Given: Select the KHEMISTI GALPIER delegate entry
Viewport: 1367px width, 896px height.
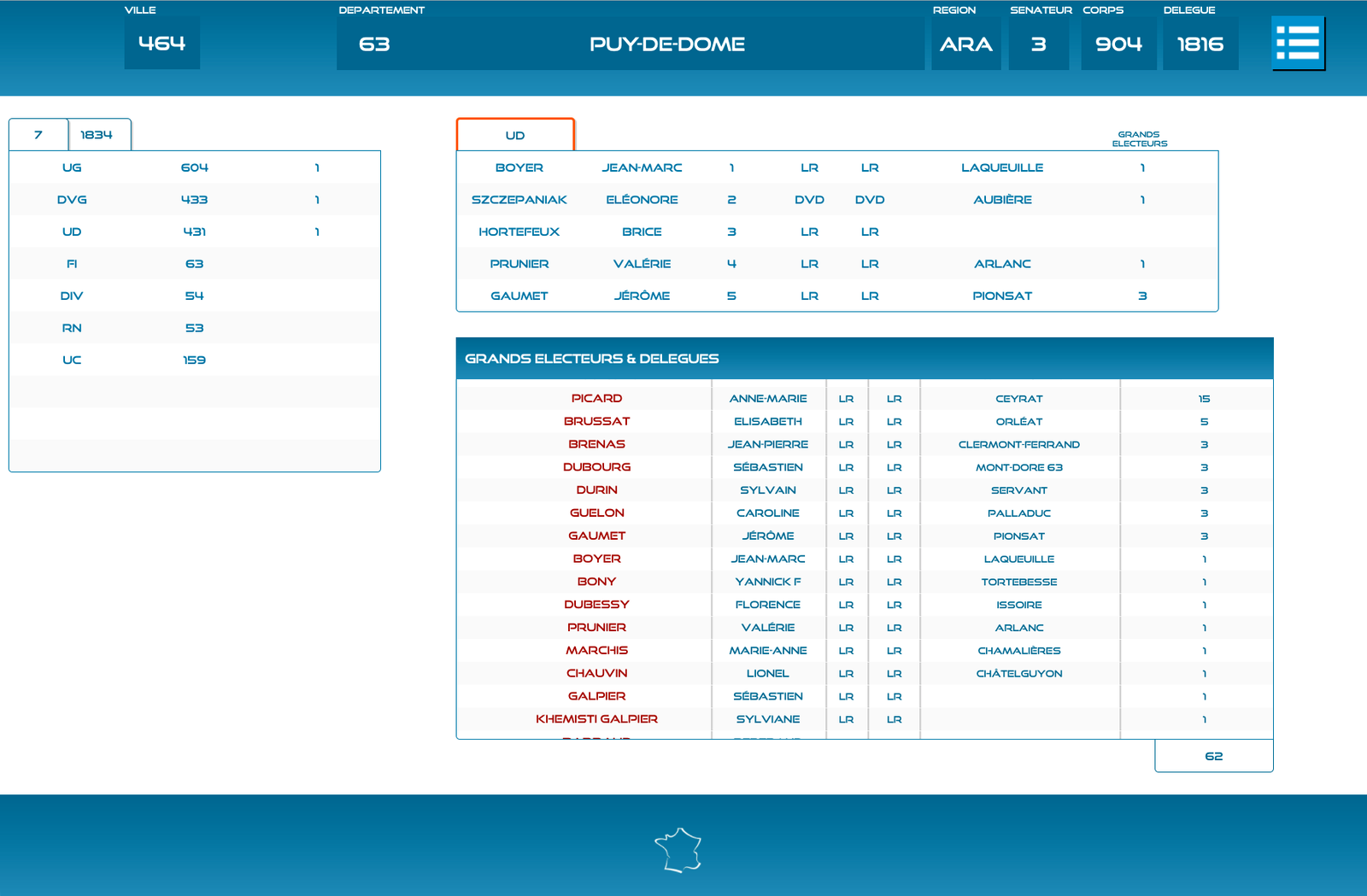Looking at the screenshot, I should tap(596, 719).
